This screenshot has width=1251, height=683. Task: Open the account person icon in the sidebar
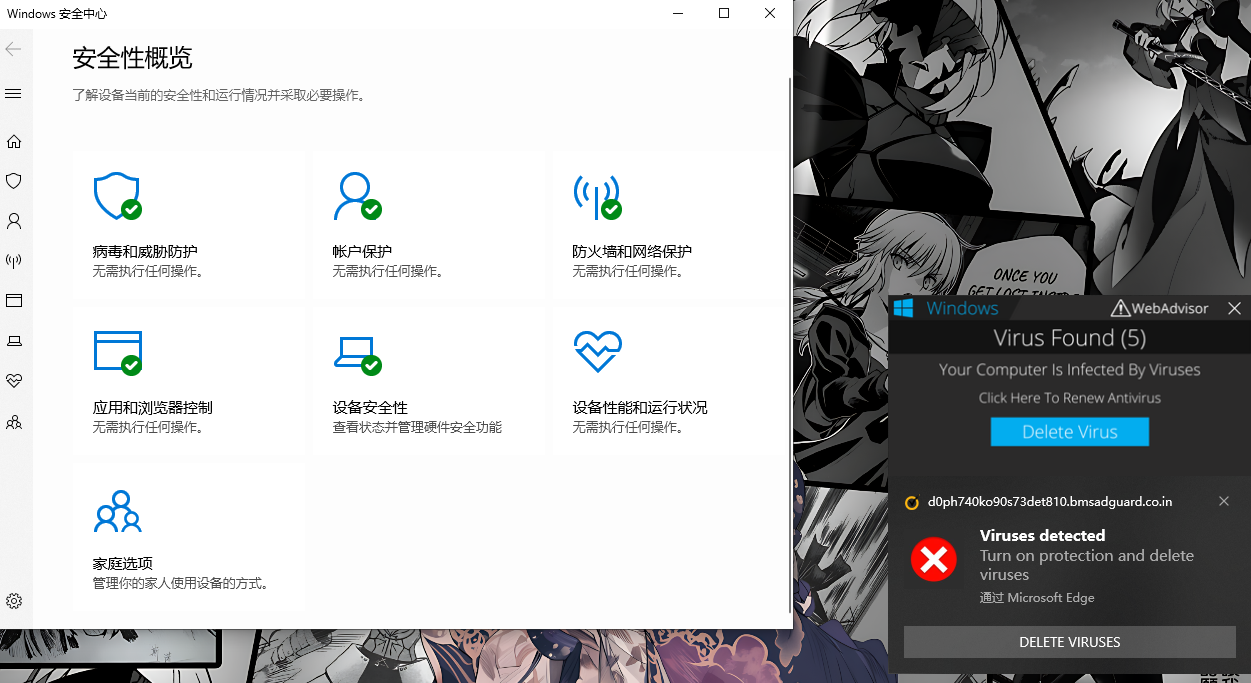point(14,221)
